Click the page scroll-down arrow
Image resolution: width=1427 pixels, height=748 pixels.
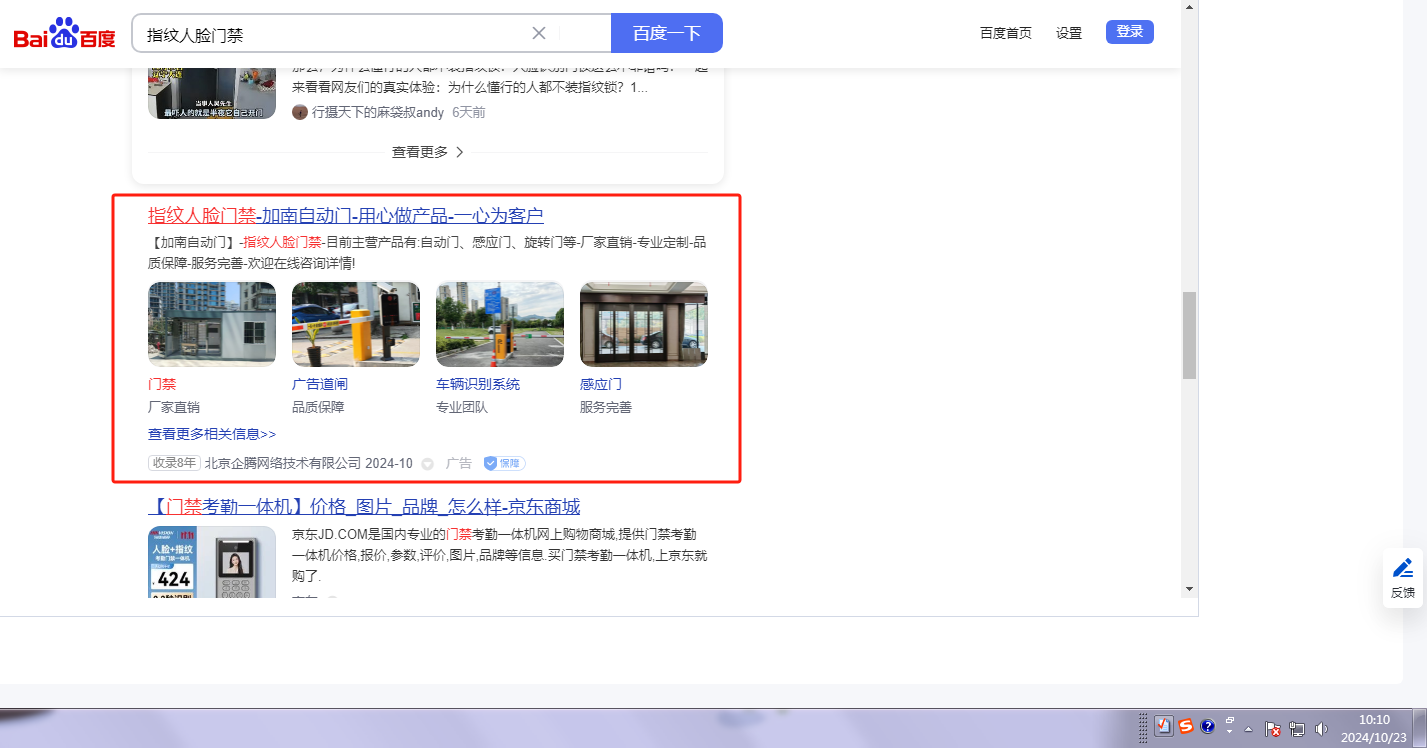pyautogui.click(x=1190, y=588)
